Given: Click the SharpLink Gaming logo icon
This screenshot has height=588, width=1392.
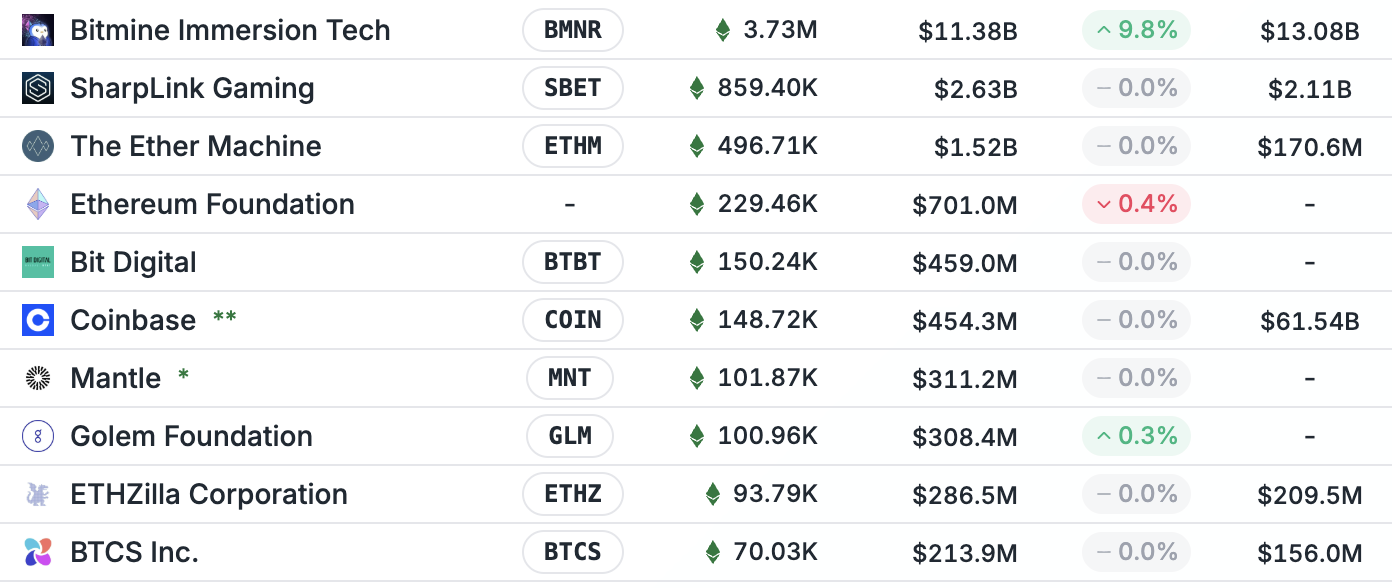Looking at the screenshot, I should [x=38, y=88].
